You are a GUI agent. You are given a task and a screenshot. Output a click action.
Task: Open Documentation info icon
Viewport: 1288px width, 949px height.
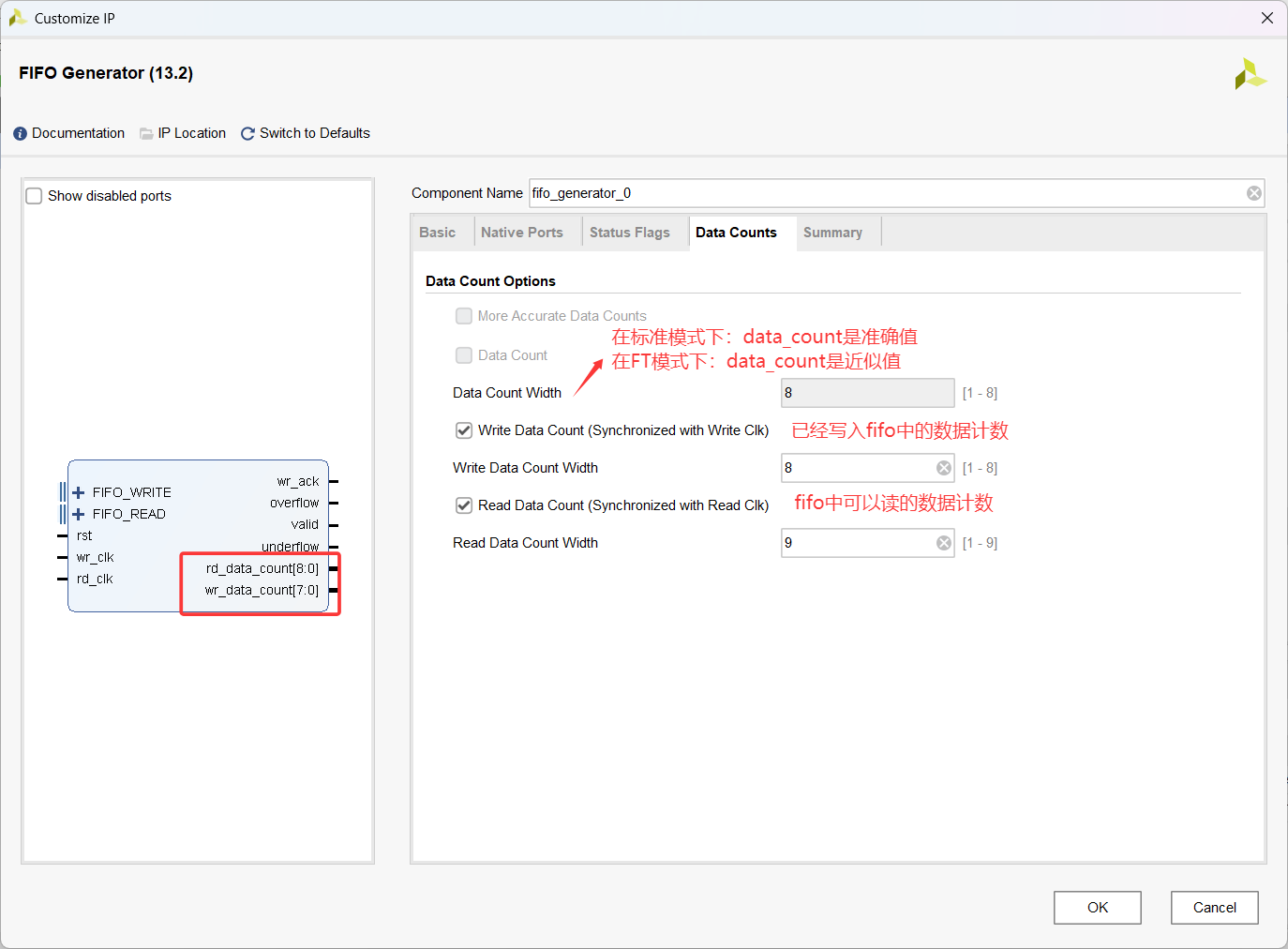tap(20, 134)
